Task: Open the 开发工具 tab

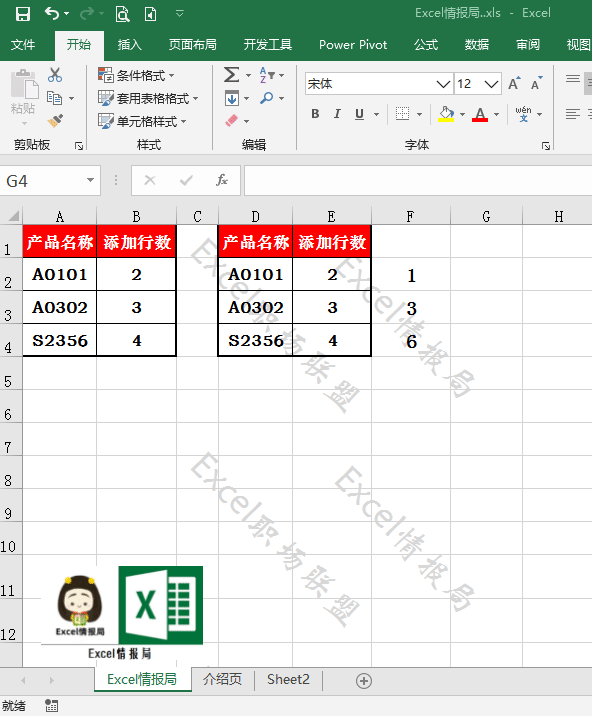Action: (x=267, y=45)
